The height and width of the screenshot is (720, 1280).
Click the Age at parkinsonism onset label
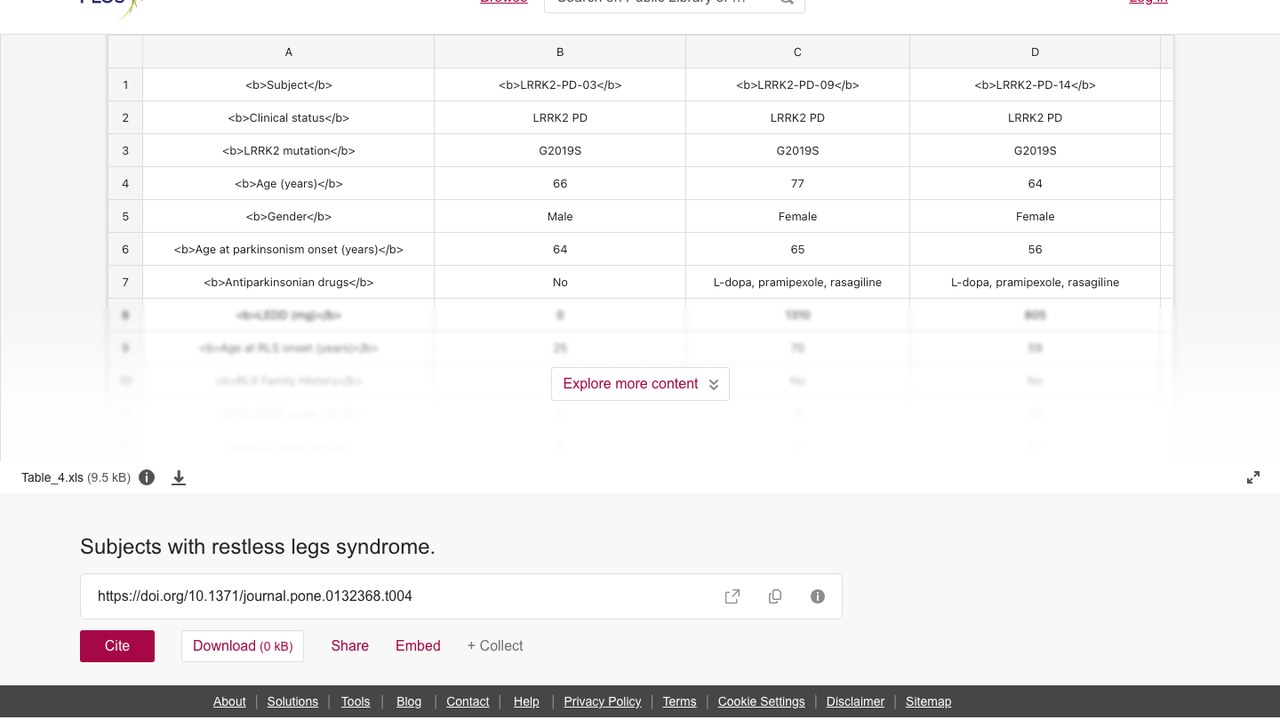pyautogui.click(x=289, y=249)
